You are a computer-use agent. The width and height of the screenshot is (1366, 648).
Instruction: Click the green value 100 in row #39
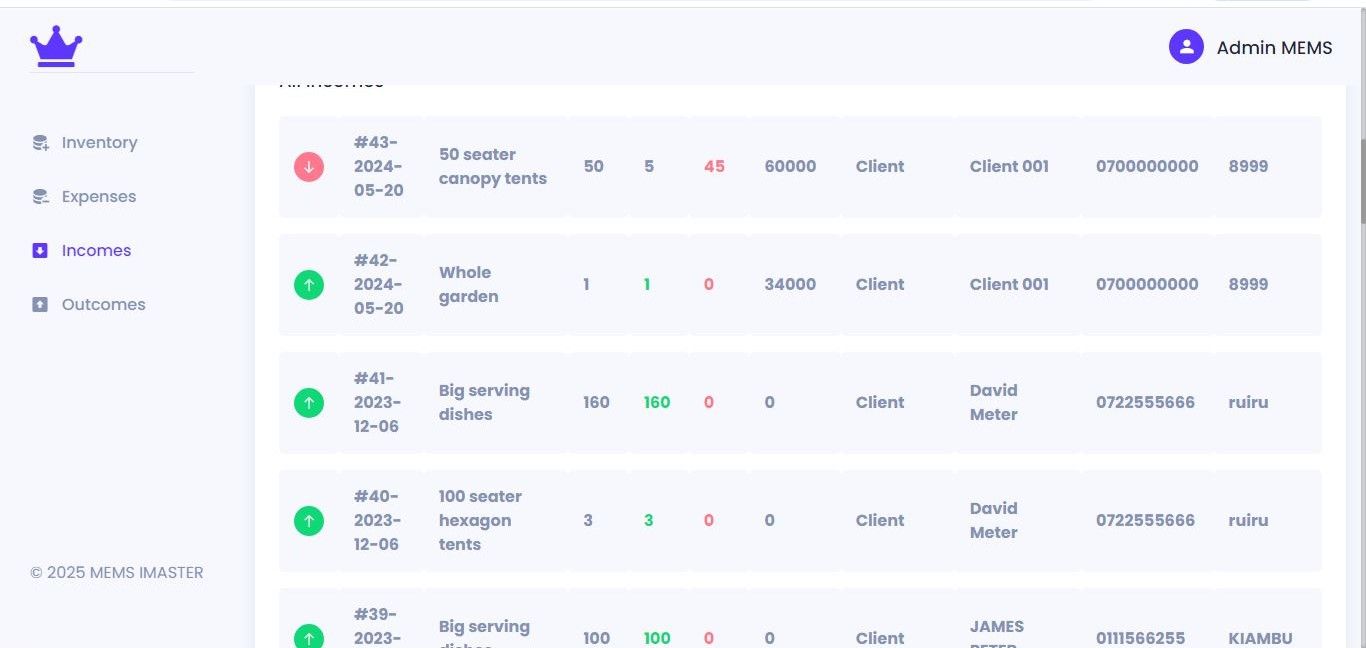pyautogui.click(x=657, y=638)
